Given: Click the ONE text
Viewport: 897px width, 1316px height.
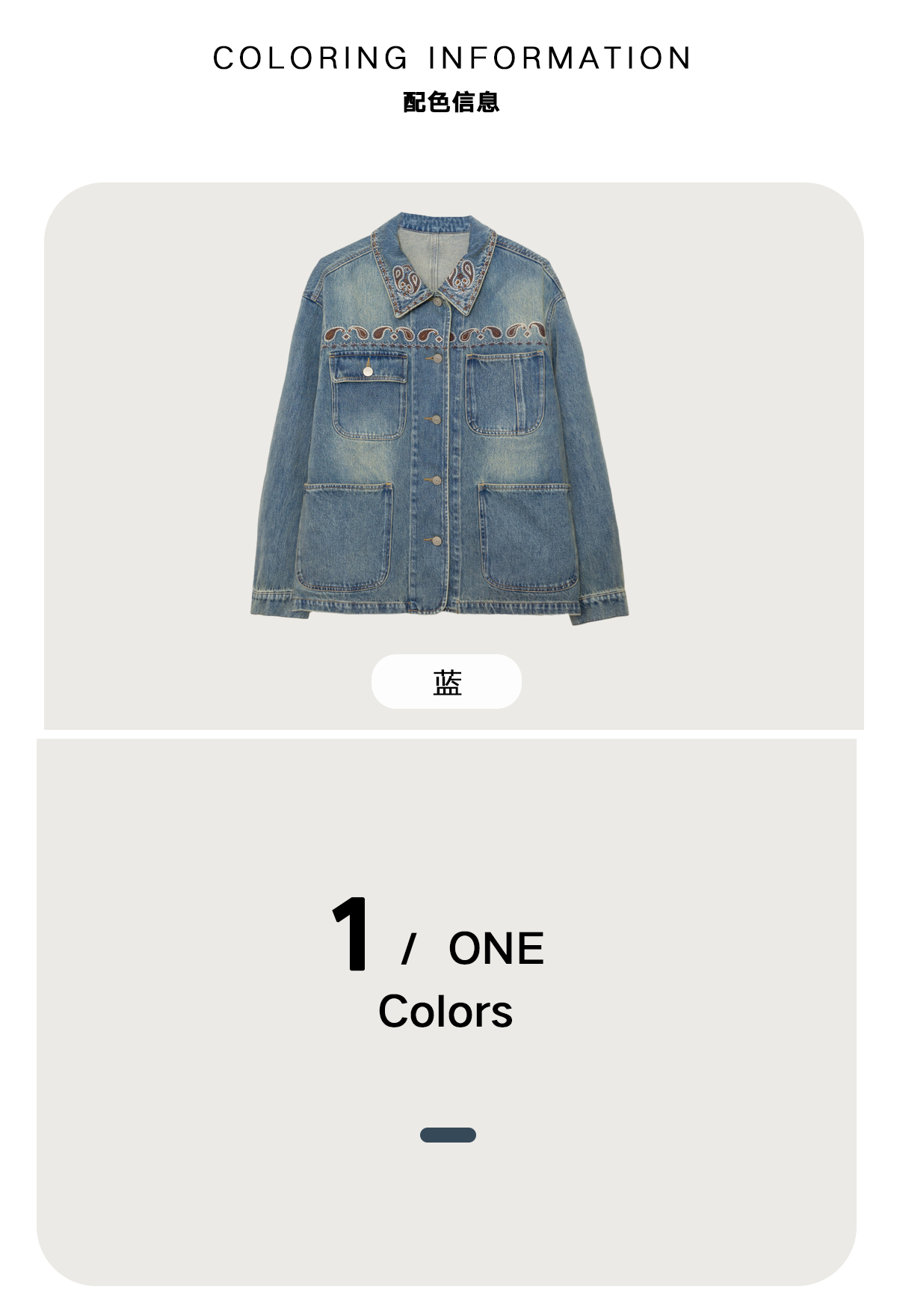Looking at the screenshot, I should point(496,948).
